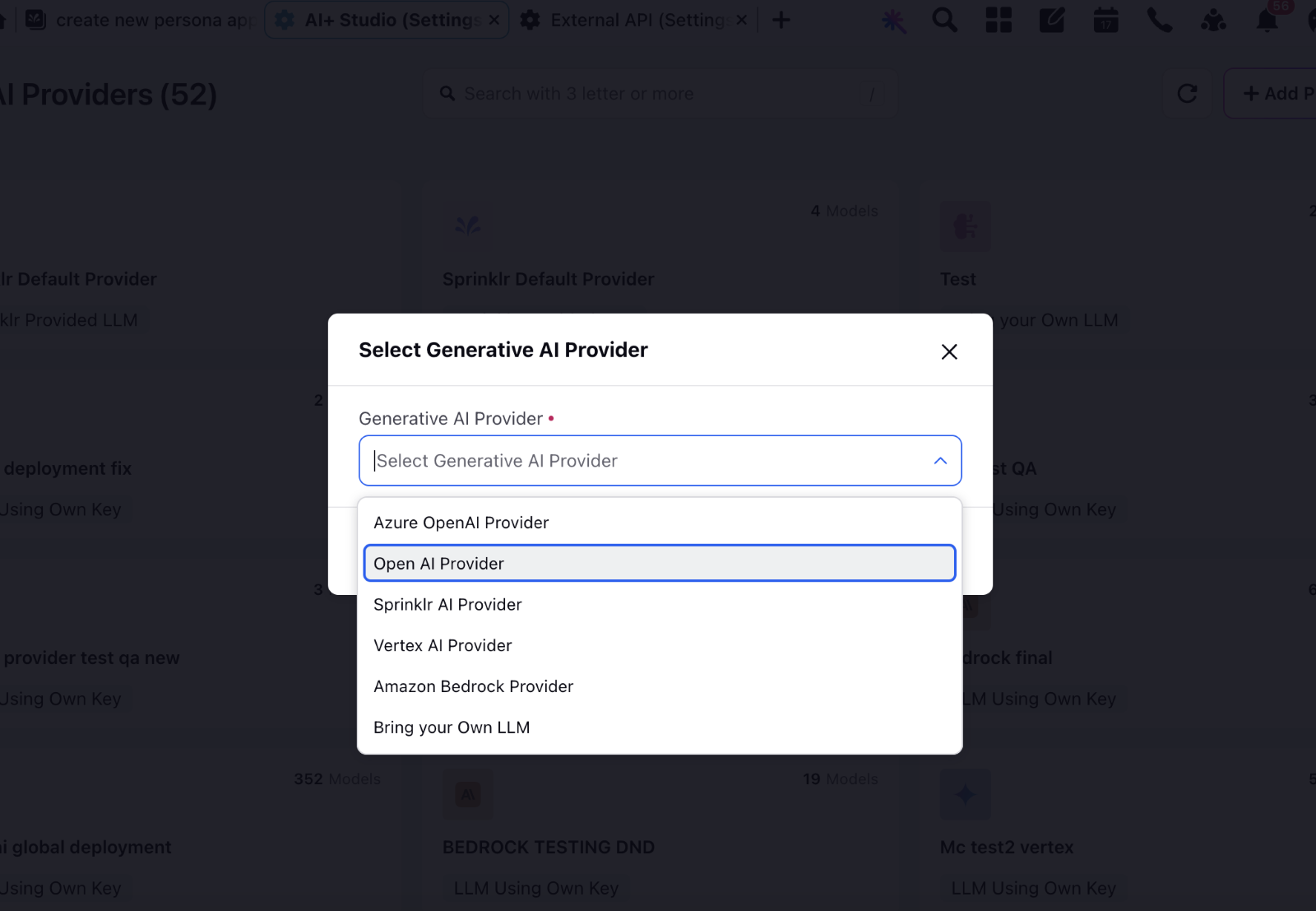
Task: Open the apps grid launcher icon
Action: pyautogui.click(x=999, y=20)
